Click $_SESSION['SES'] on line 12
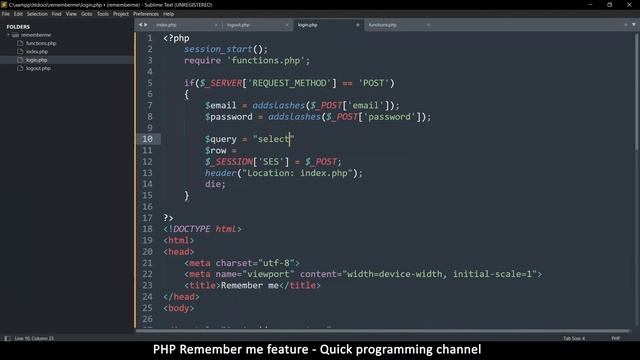The width and height of the screenshot is (640, 360). (247, 162)
